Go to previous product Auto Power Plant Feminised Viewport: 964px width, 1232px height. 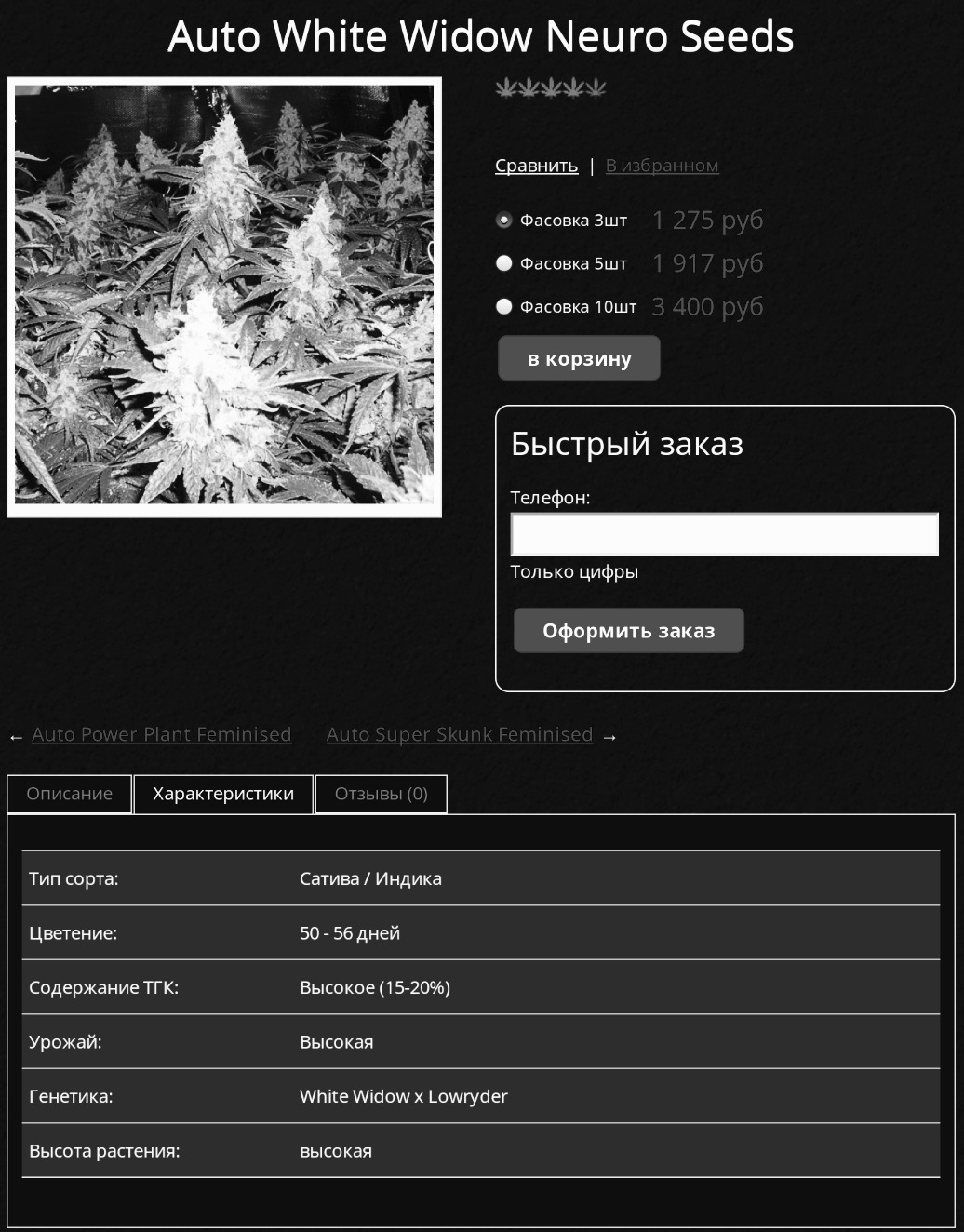tap(162, 734)
